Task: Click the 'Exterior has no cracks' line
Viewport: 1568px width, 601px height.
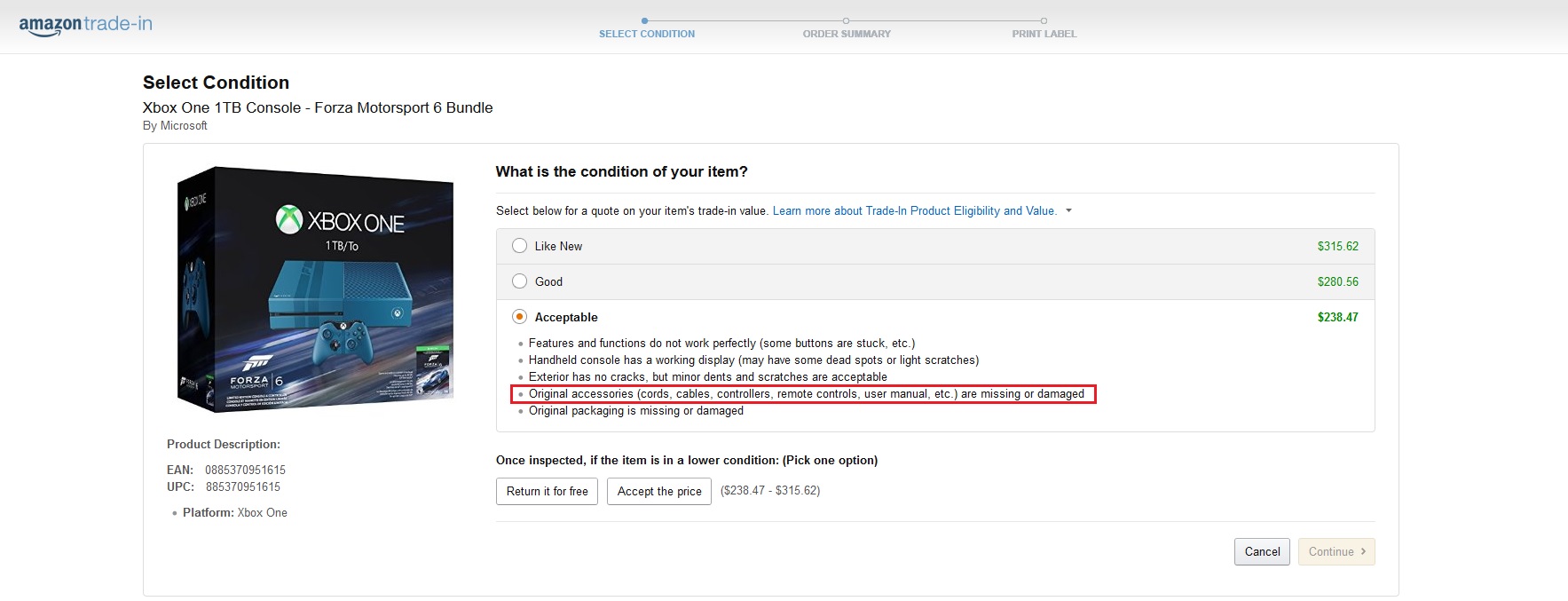Action: click(x=707, y=376)
